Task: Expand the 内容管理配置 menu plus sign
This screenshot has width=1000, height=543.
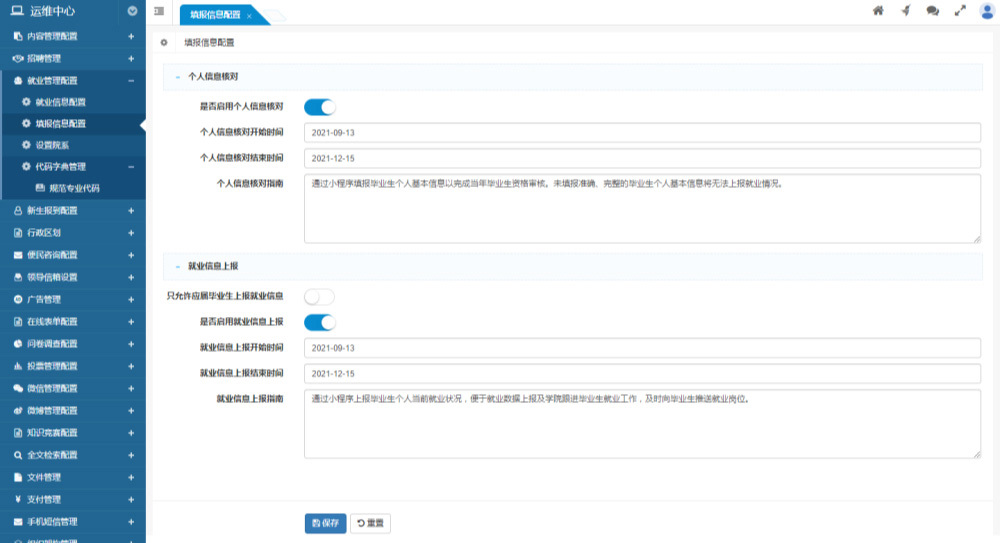Action: [131, 36]
